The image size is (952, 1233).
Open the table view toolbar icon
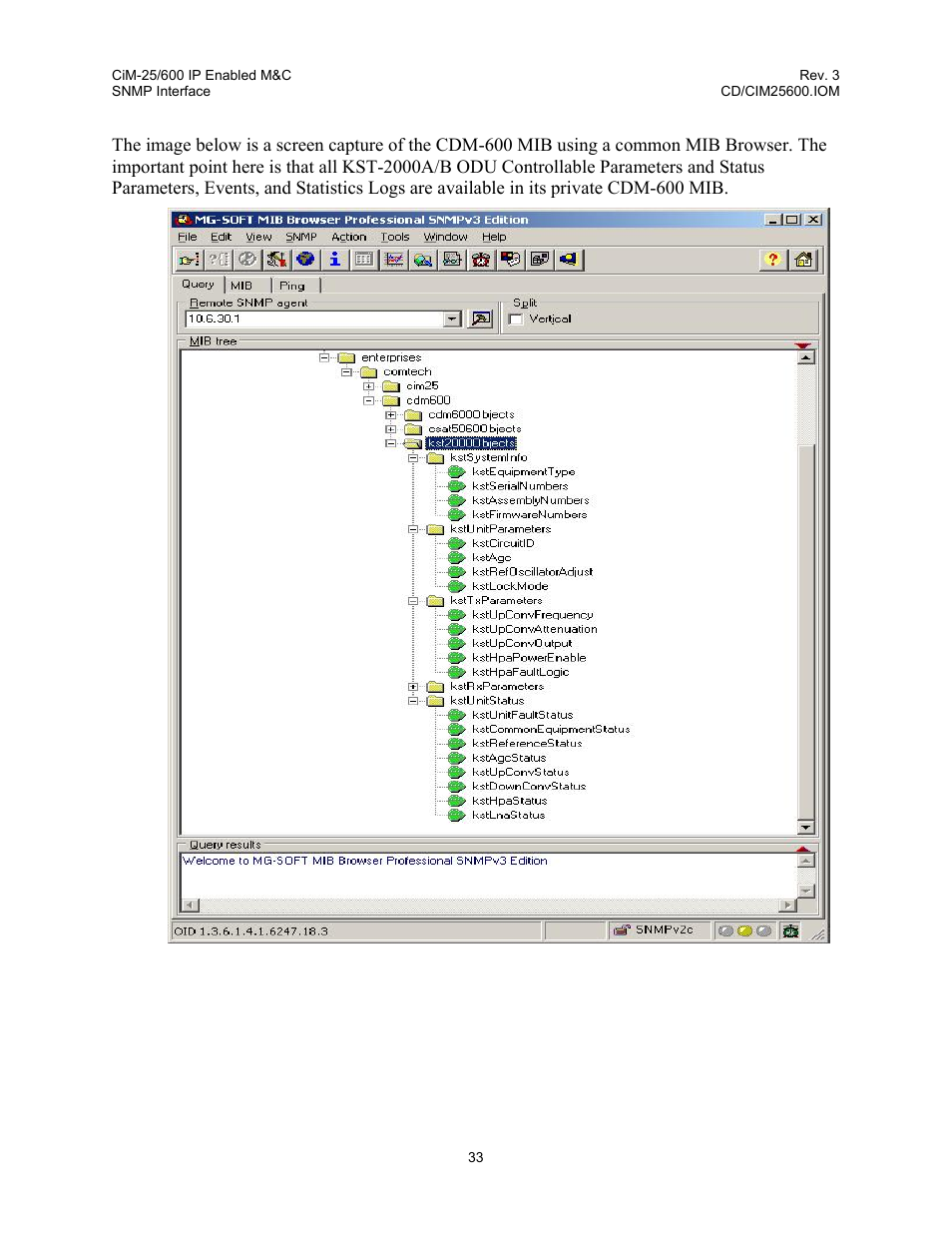(364, 260)
